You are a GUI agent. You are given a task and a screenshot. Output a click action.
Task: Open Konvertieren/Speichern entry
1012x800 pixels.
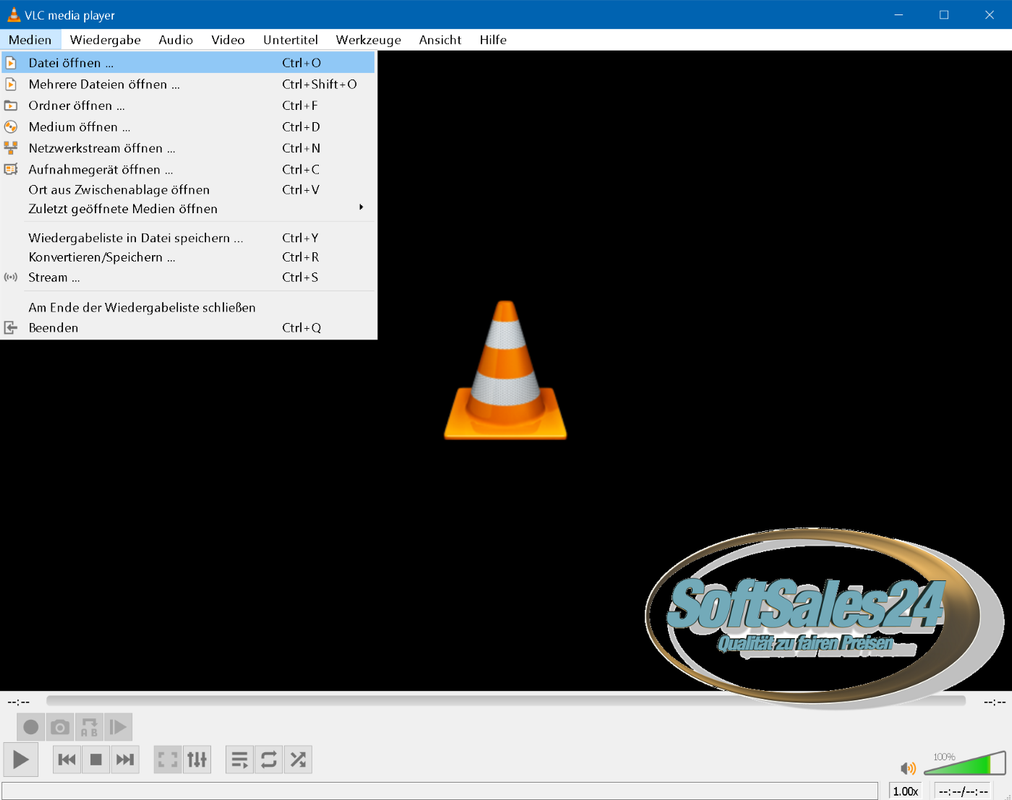[188, 257]
